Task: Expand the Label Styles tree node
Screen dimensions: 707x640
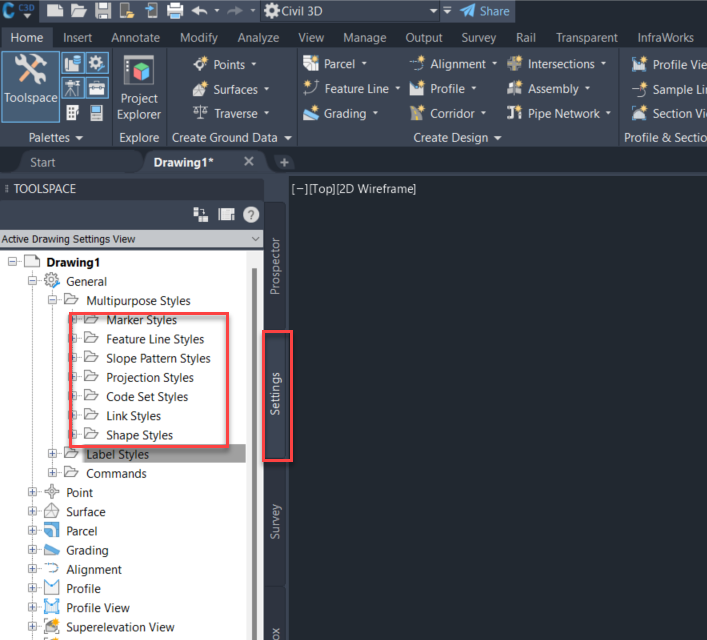Action: point(52,453)
